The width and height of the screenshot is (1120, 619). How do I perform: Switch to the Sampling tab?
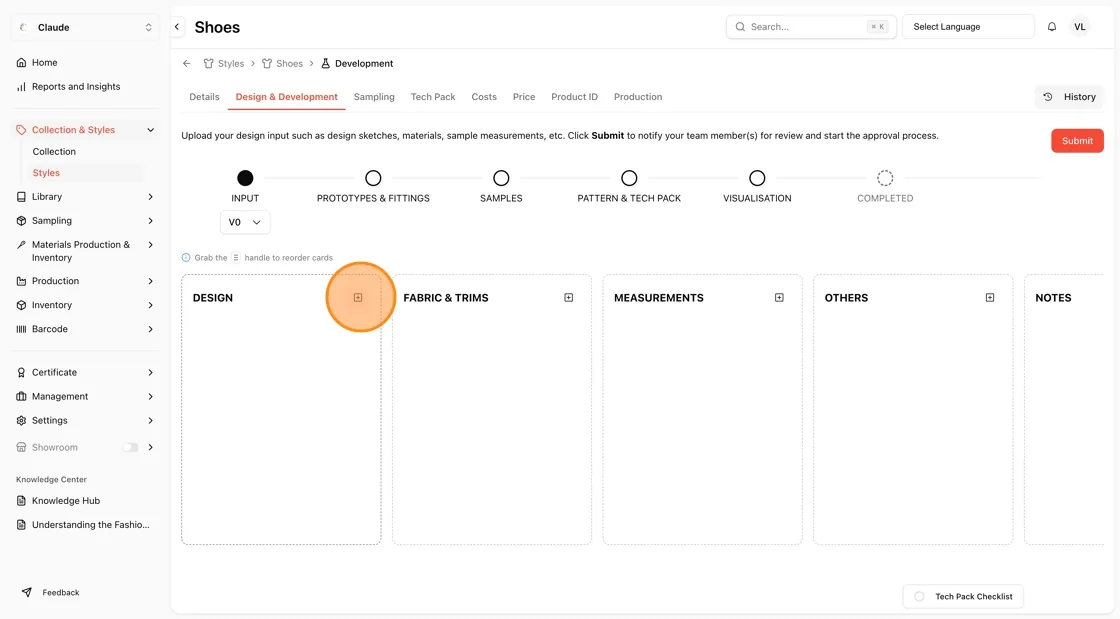374,97
